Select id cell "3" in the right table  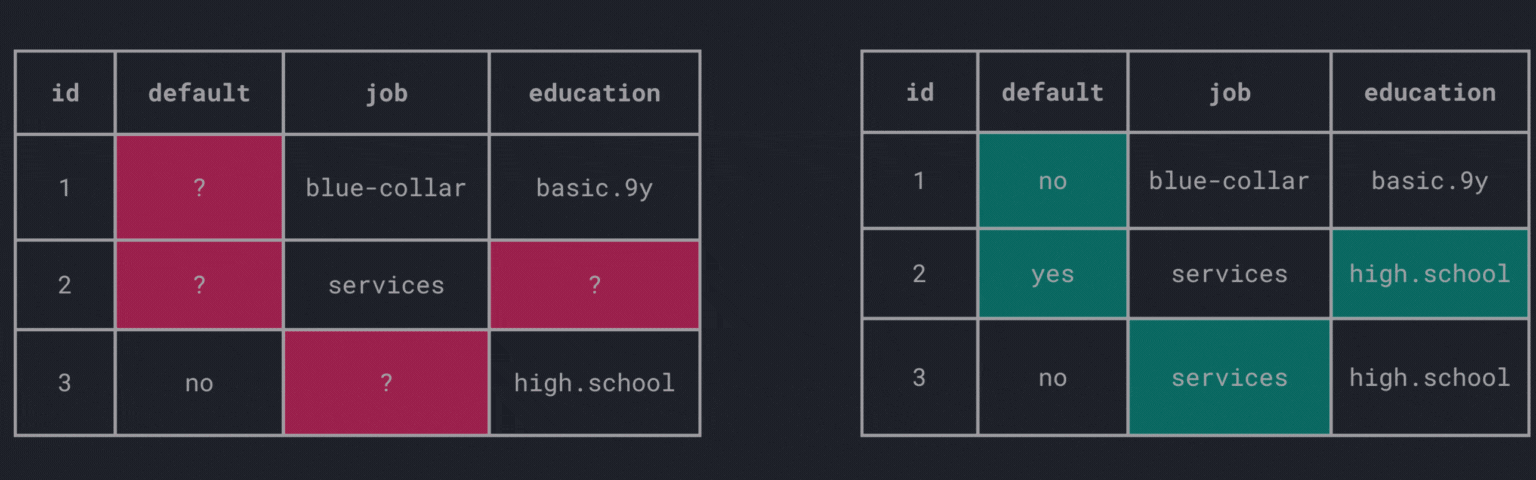click(919, 377)
